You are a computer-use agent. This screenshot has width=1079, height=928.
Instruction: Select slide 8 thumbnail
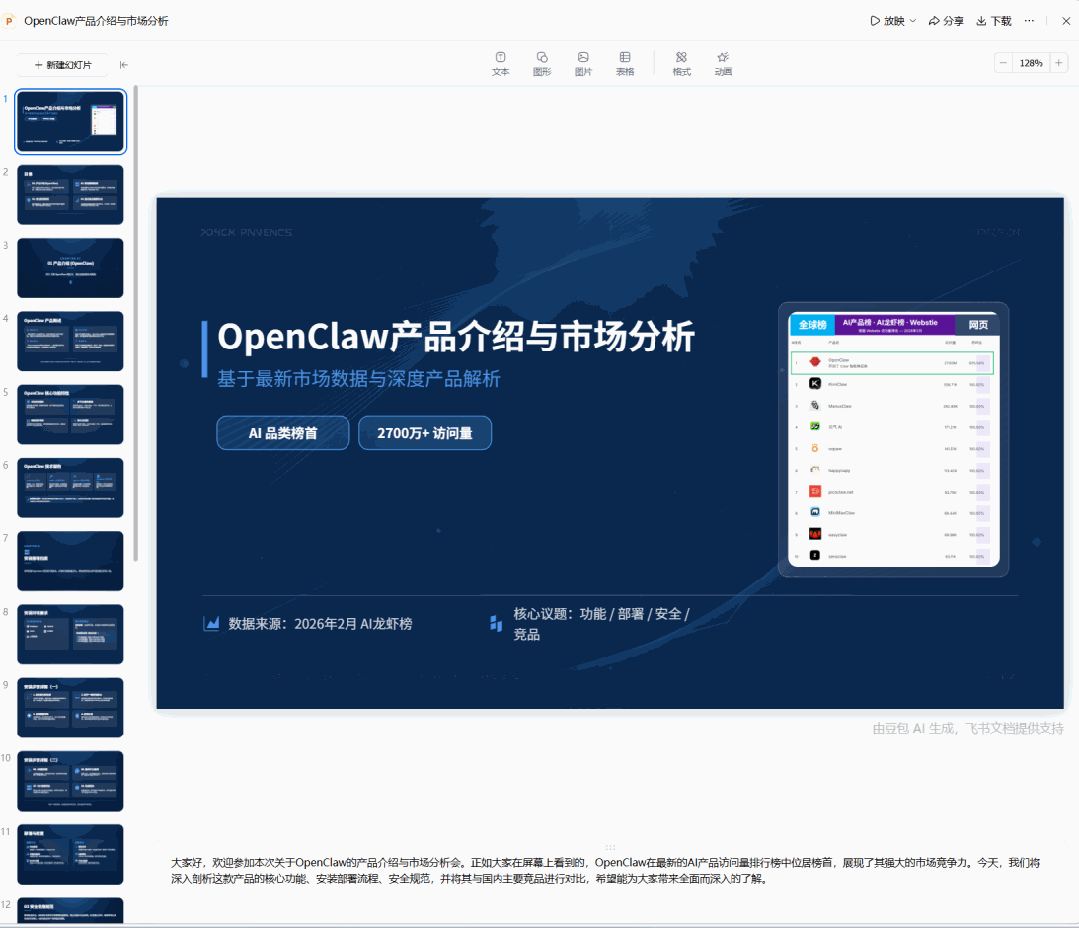click(70, 634)
